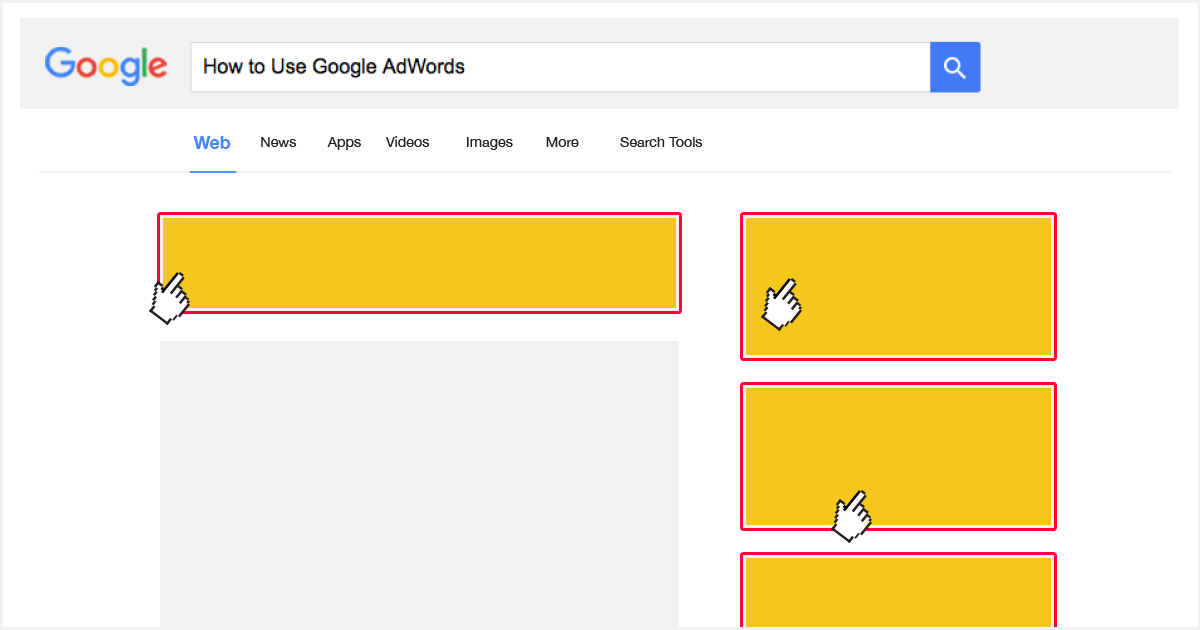This screenshot has width=1200, height=630.
Task: Open the News tab
Action: point(278,142)
